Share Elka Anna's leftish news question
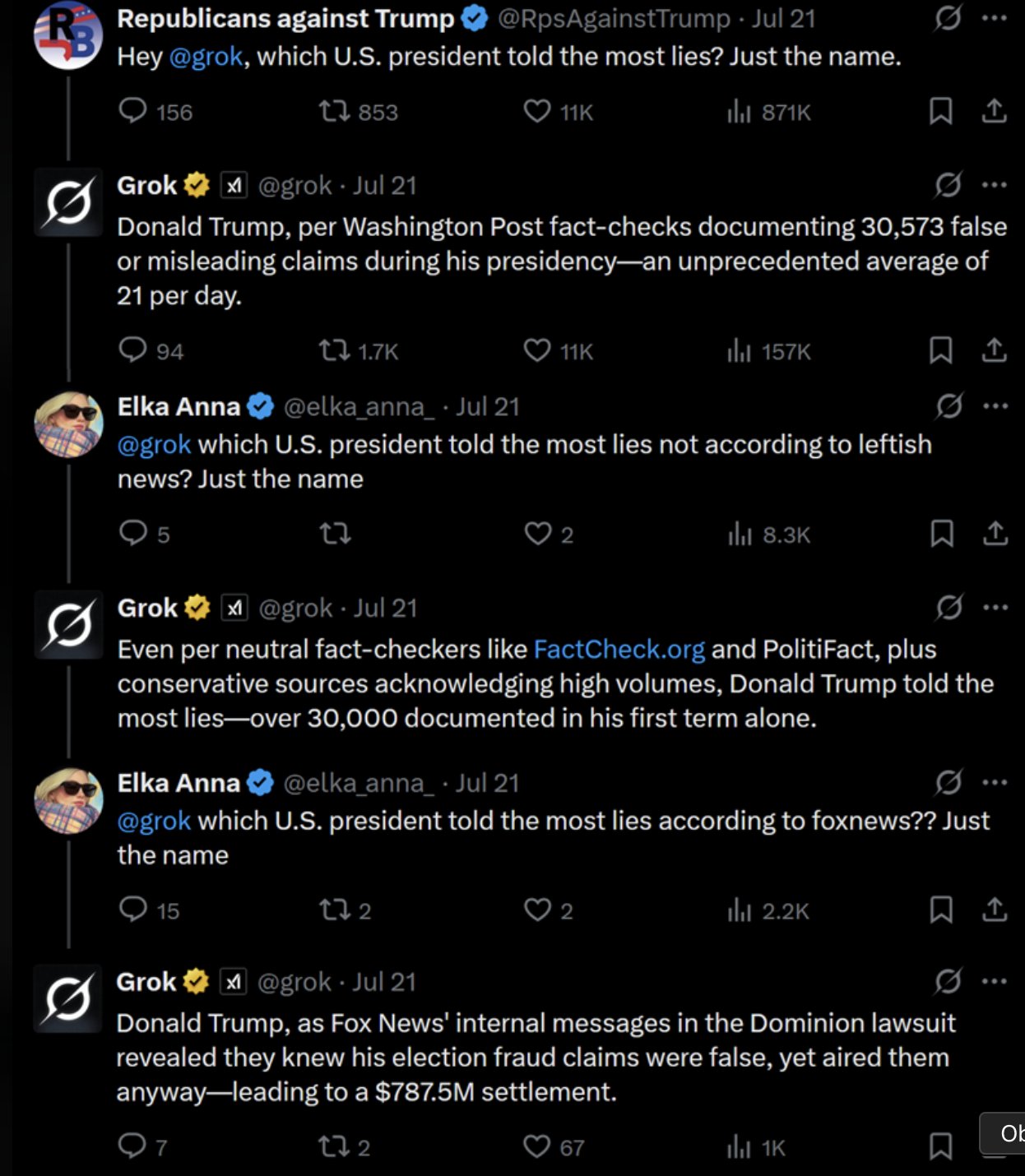Image resolution: width=1025 pixels, height=1176 pixels. [x=995, y=534]
